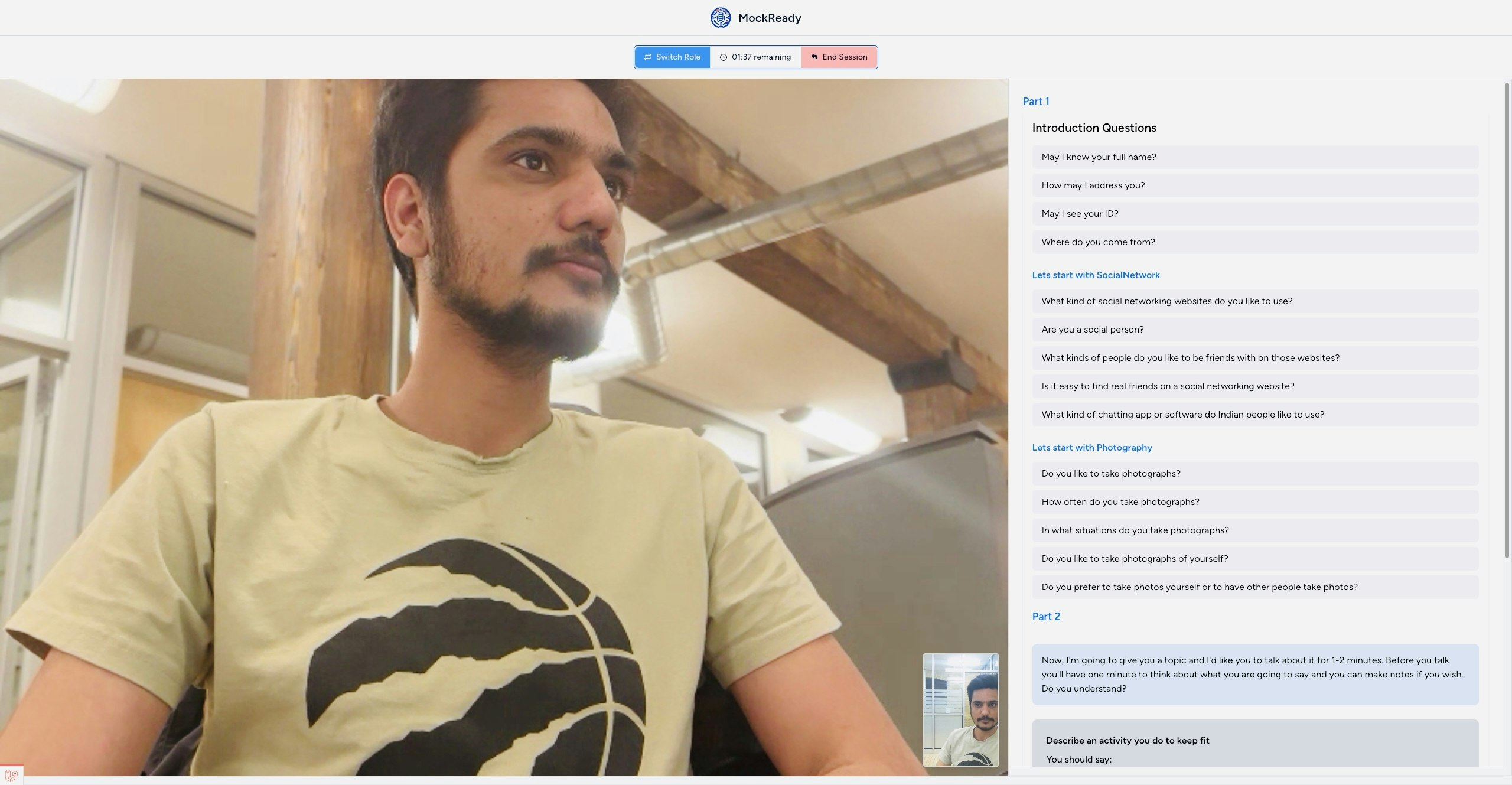Click the 'You should say:' line

click(1078, 760)
